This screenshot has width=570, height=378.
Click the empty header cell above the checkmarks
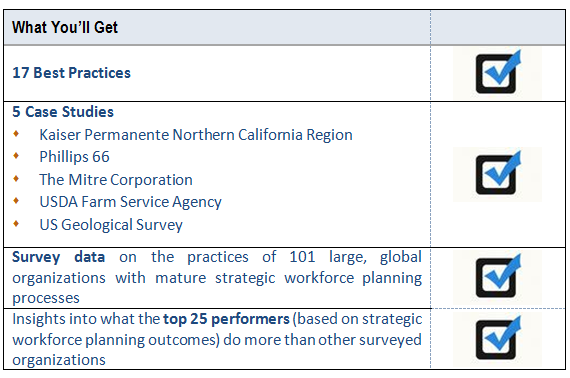pyautogui.click(x=498, y=28)
